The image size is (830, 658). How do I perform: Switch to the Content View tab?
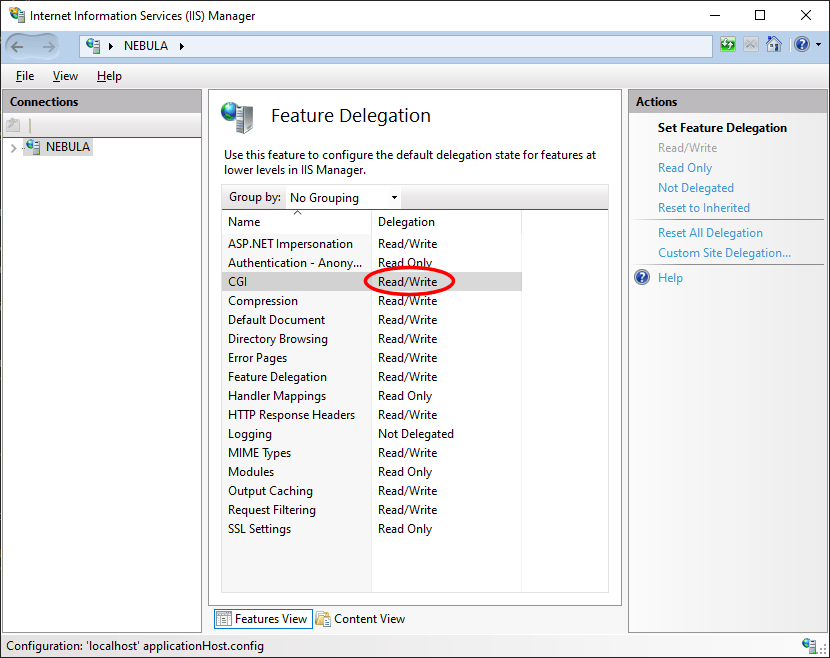(x=360, y=619)
